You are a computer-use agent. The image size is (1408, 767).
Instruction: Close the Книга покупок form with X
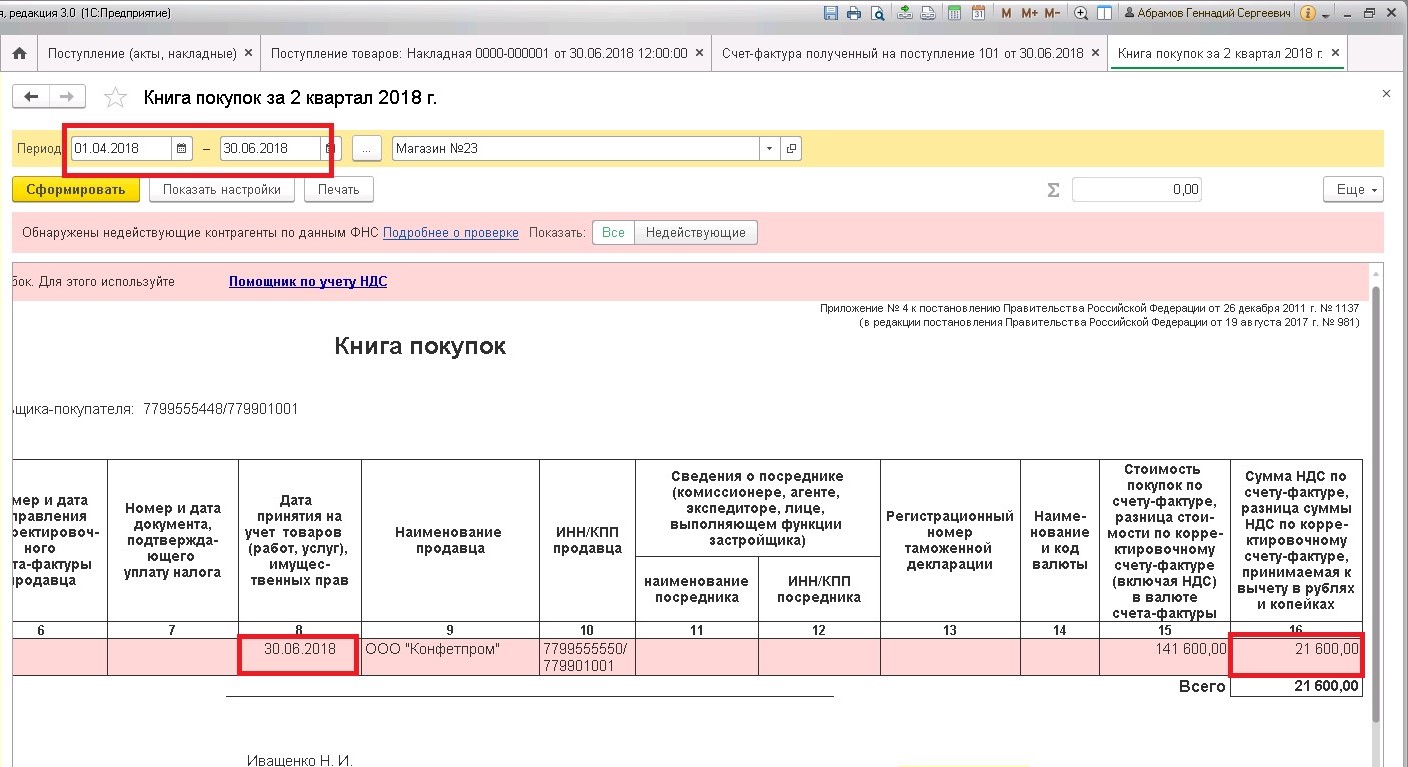tap(1386, 93)
